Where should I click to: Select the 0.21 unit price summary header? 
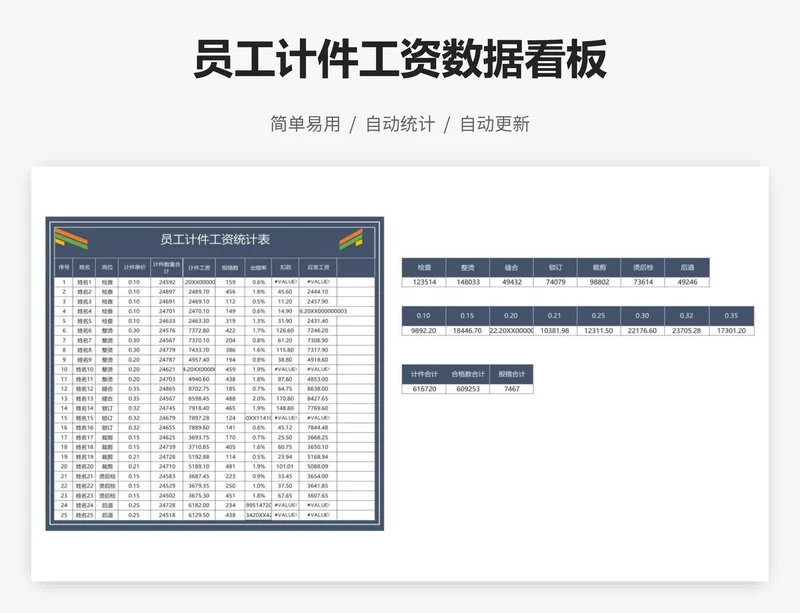[555, 316]
